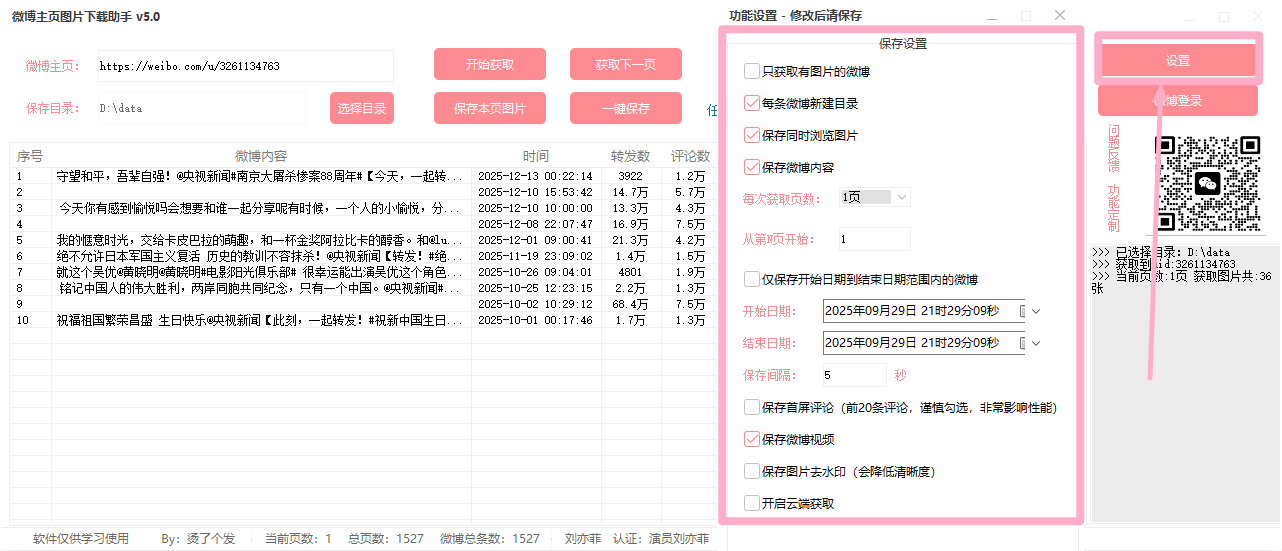1282x551 pixels.
Task: Click time cell 2025-10-02 10:29:12
Action: (x=536, y=304)
